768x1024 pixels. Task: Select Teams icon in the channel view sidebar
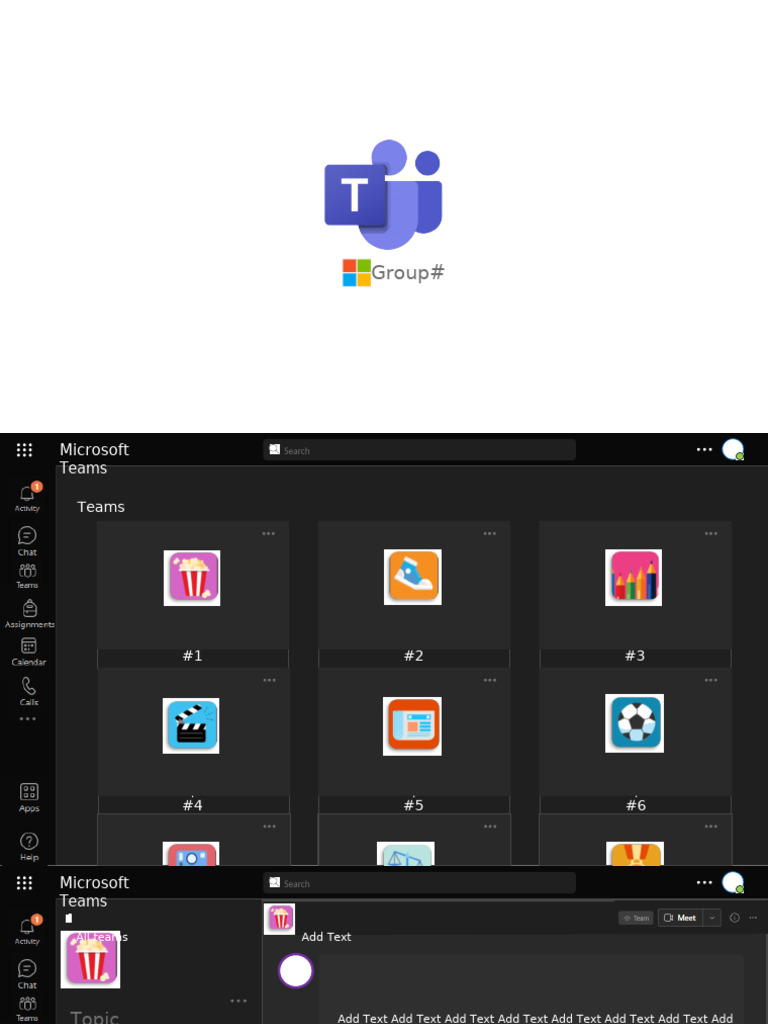coord(27,1009)
